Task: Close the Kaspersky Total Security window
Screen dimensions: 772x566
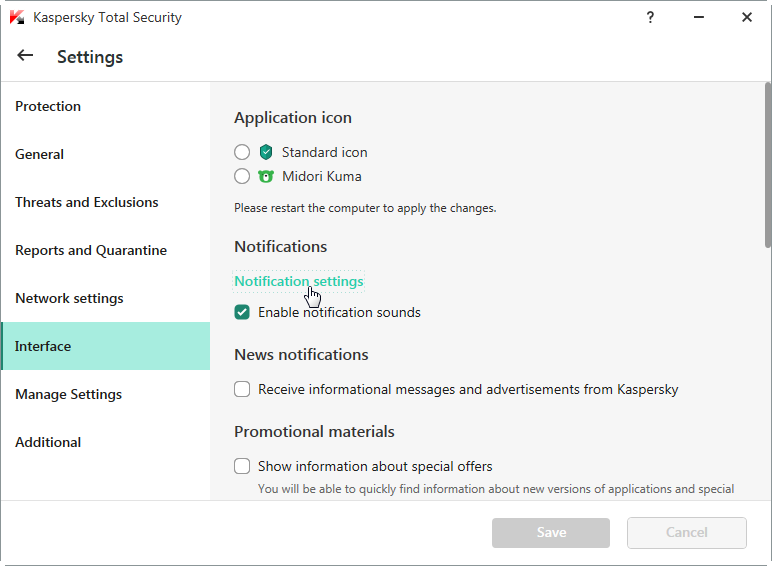Action: [x=746, y=17]
